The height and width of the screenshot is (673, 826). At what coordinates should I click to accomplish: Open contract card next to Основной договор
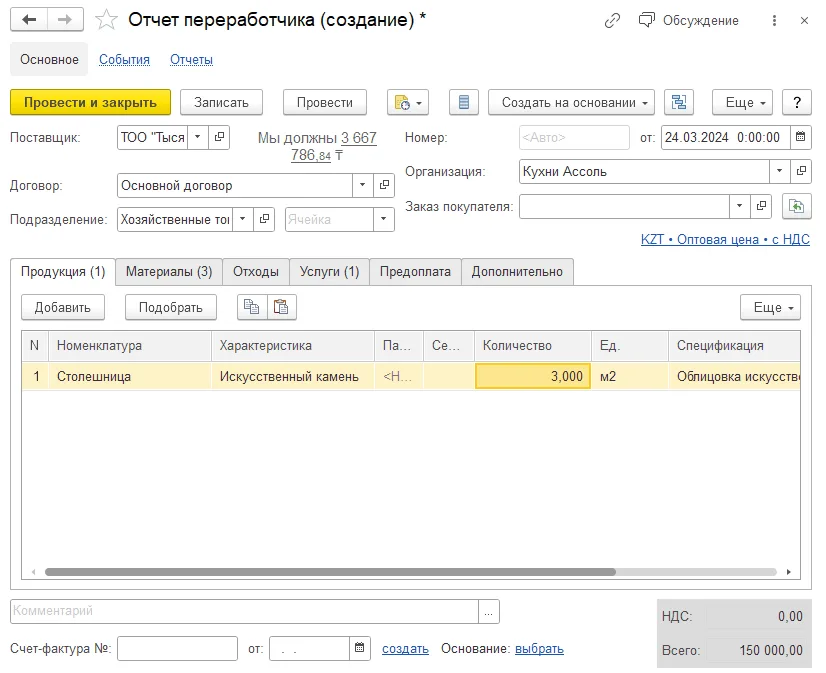pos(384,185)
